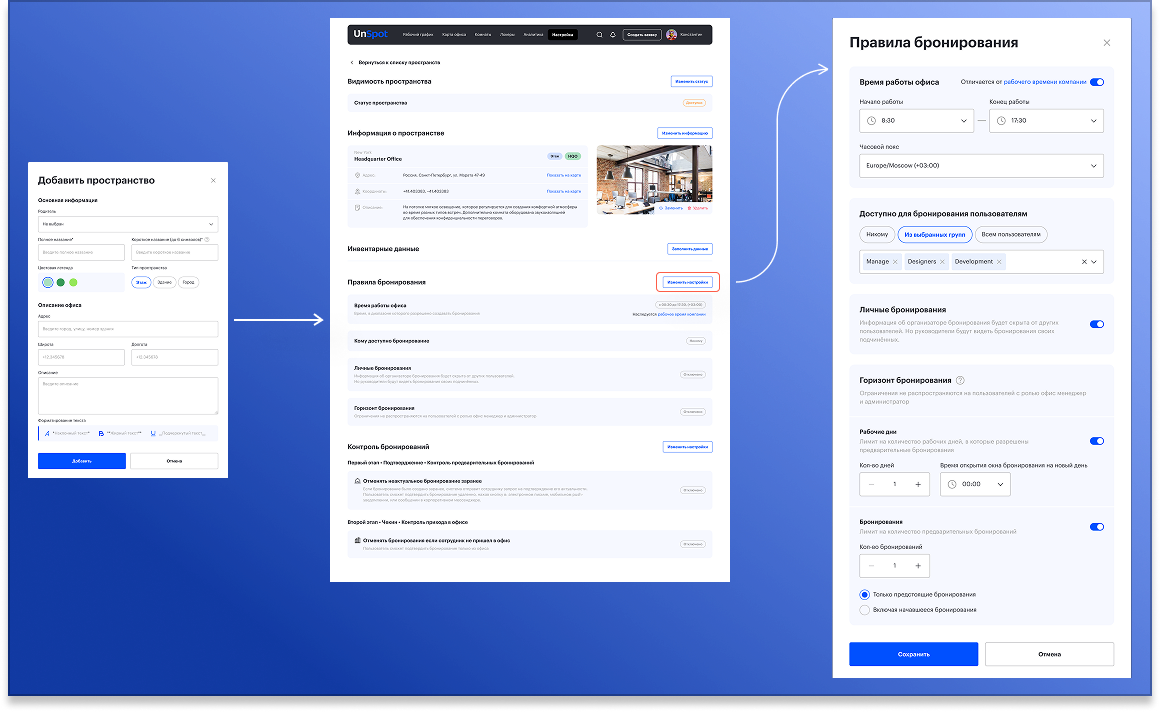The height and width of the screenshot is (712, 1160).
Task: Remove the Designers group tag
Action: [x=945, y=262]
